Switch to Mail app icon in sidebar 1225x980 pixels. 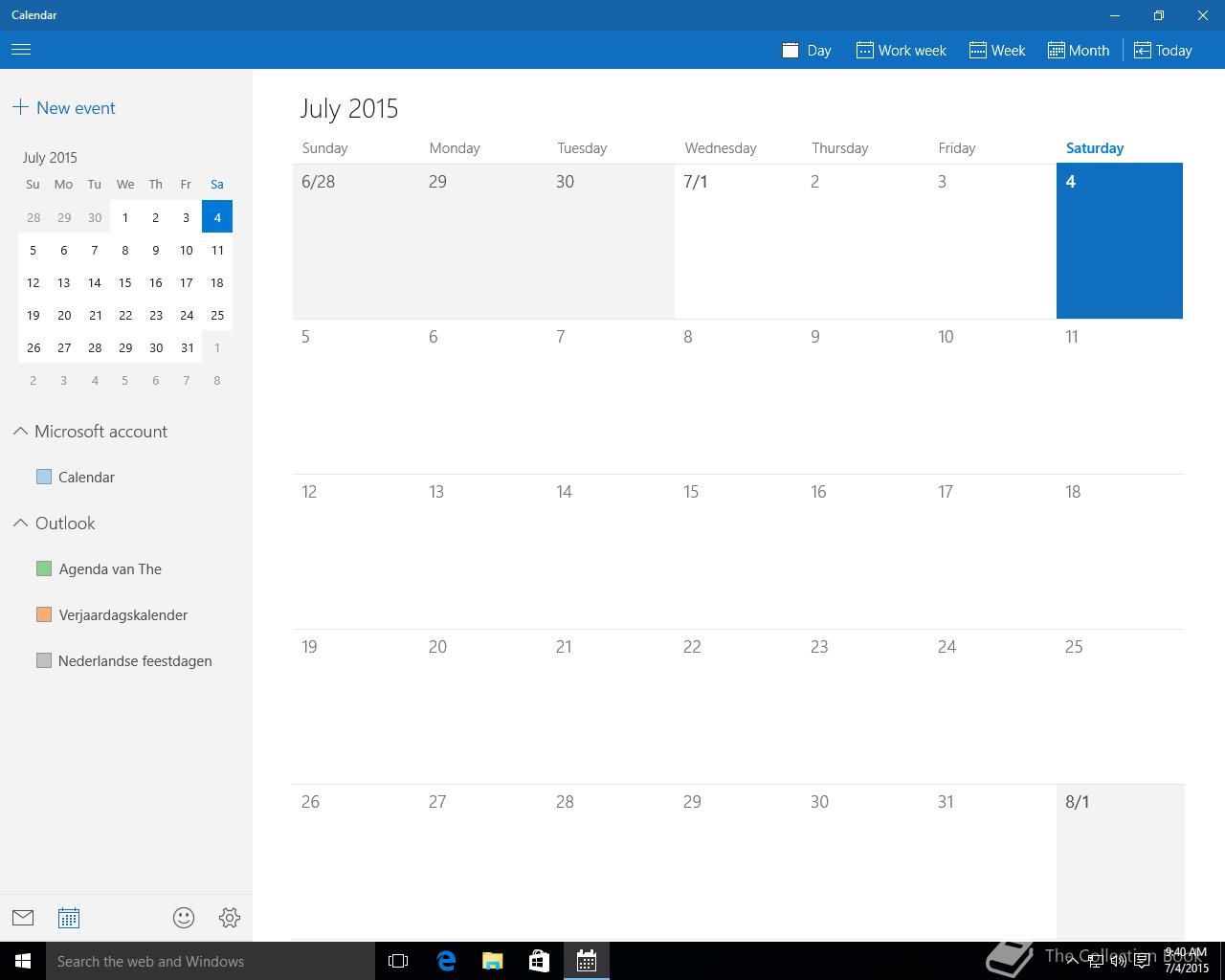pos(23,918)
